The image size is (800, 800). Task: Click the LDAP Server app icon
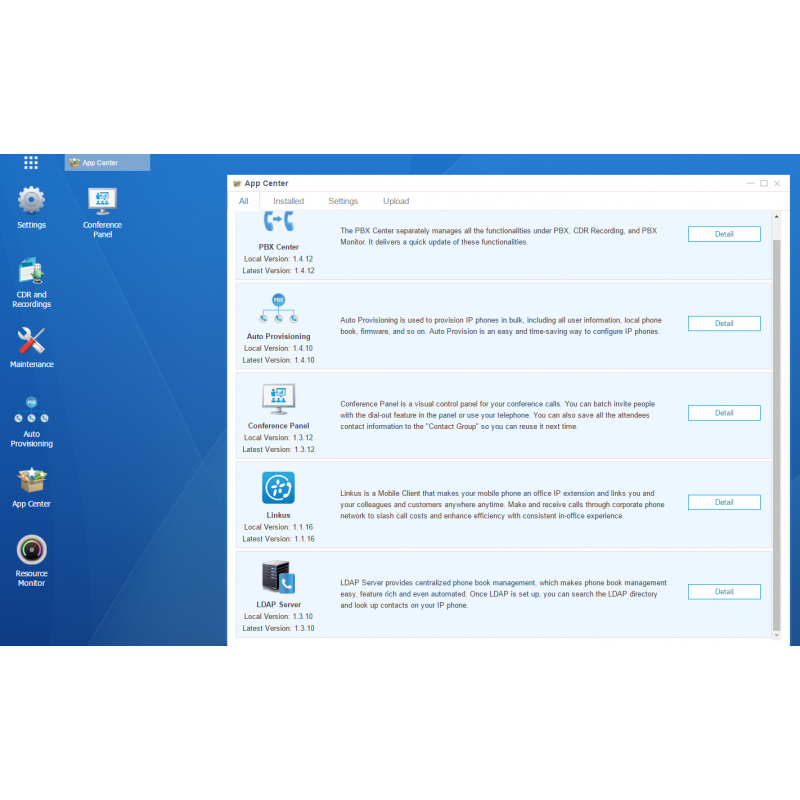click(278, 578)
